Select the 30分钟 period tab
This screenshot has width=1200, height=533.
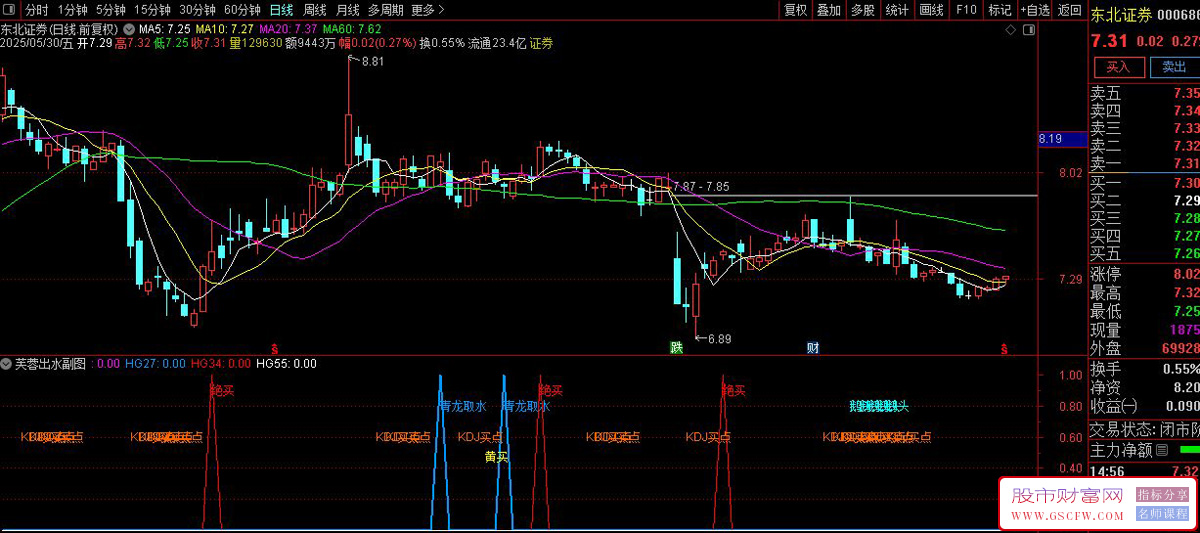pyautogui.click(x=198, y=10)
